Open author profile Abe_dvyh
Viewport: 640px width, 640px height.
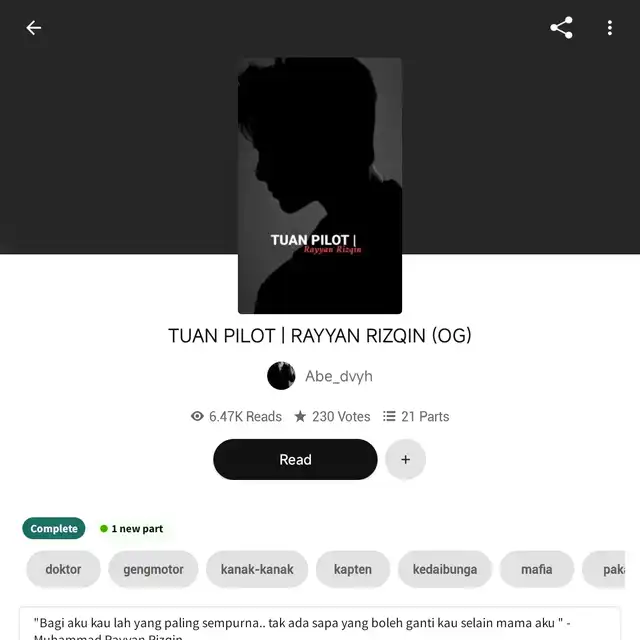click(x=339, y=376)
